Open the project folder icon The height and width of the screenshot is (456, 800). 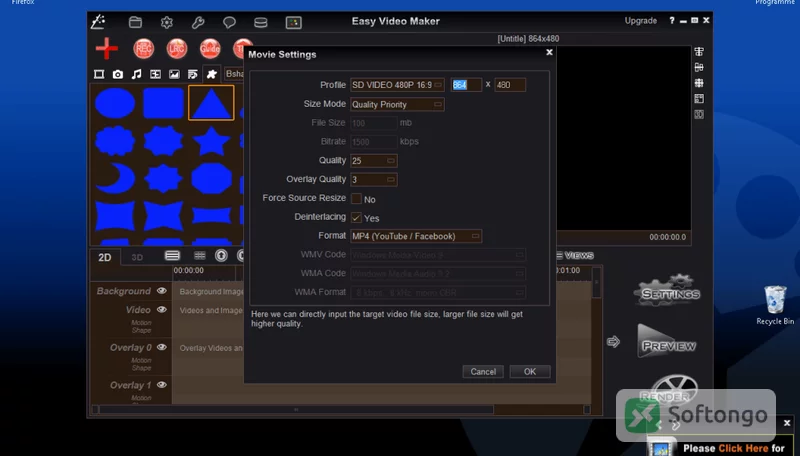(135, 22)
